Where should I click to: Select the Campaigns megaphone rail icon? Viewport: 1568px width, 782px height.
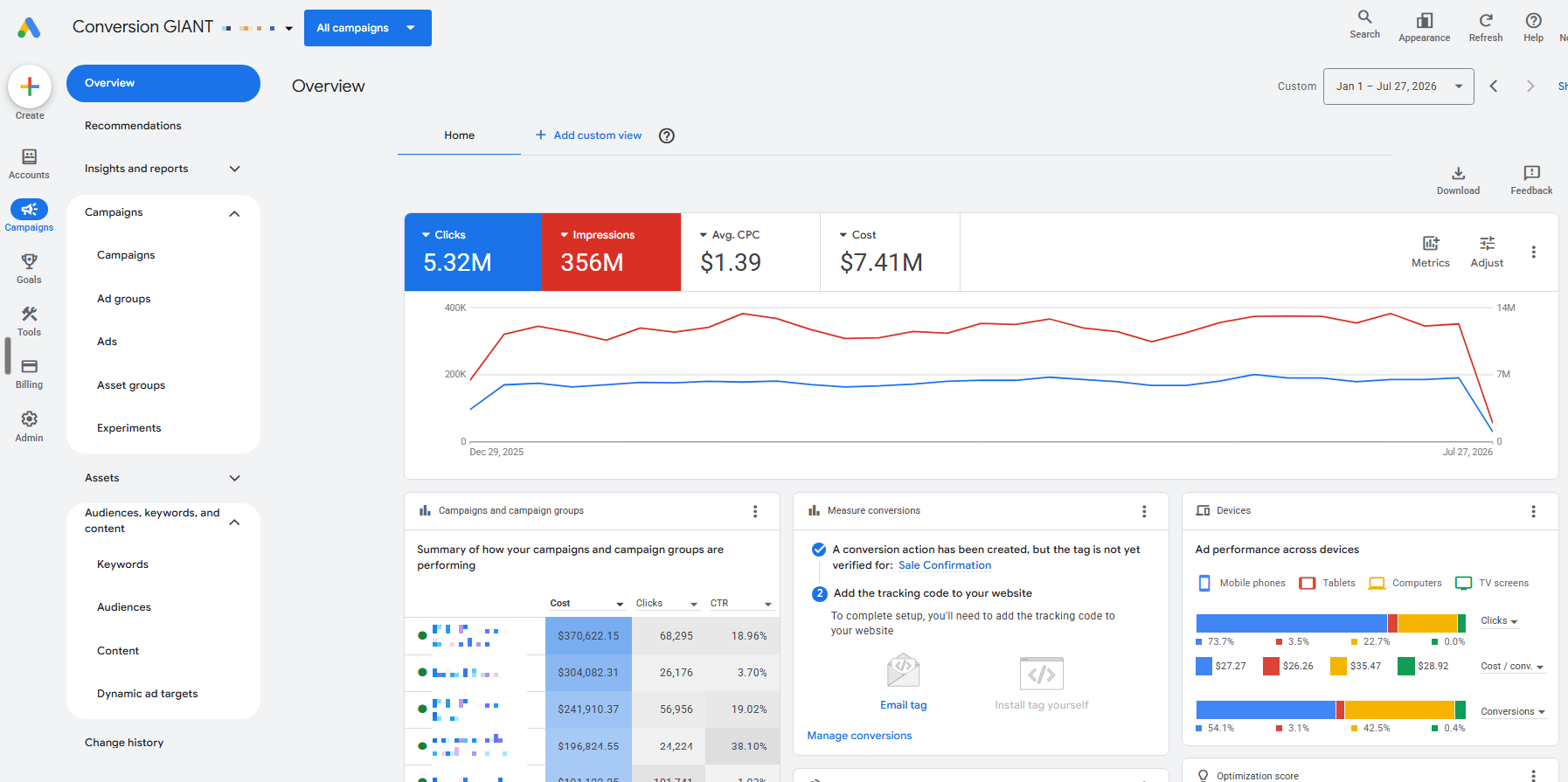(29, 210)
